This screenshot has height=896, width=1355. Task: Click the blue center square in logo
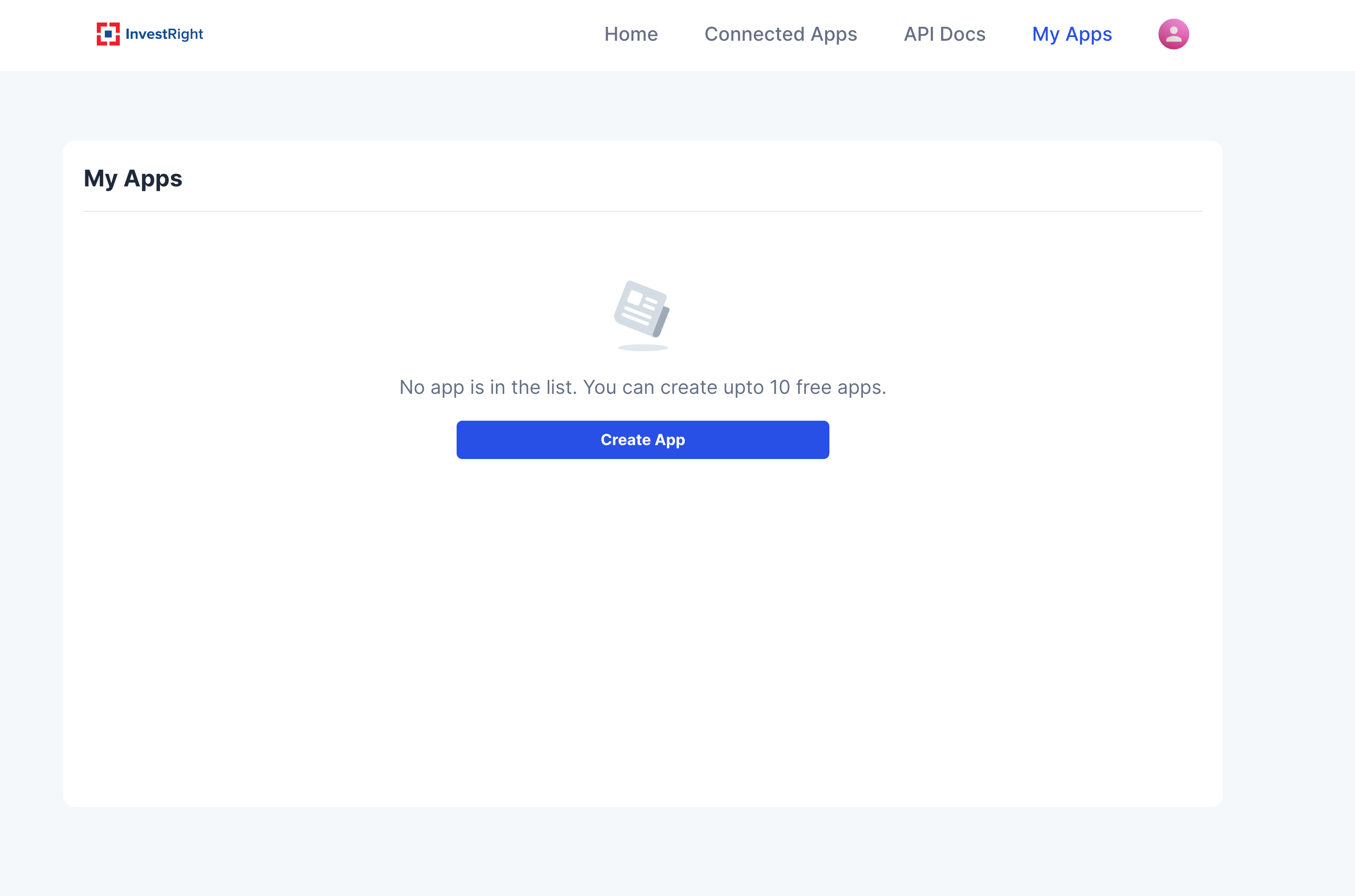108,34
